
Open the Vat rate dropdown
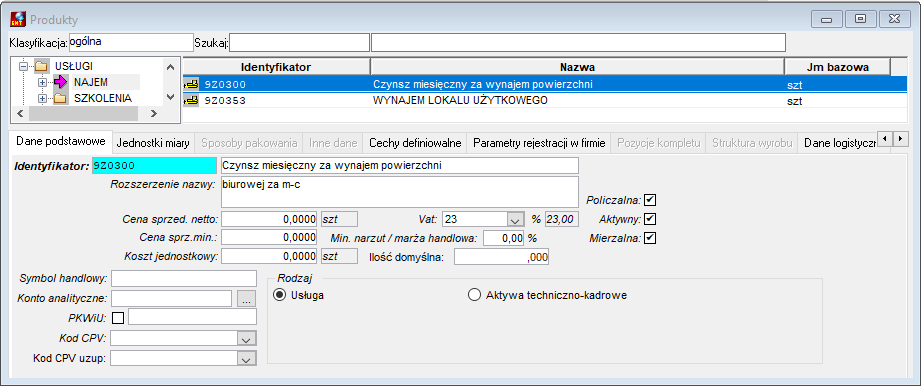click(x=515, y=220)
